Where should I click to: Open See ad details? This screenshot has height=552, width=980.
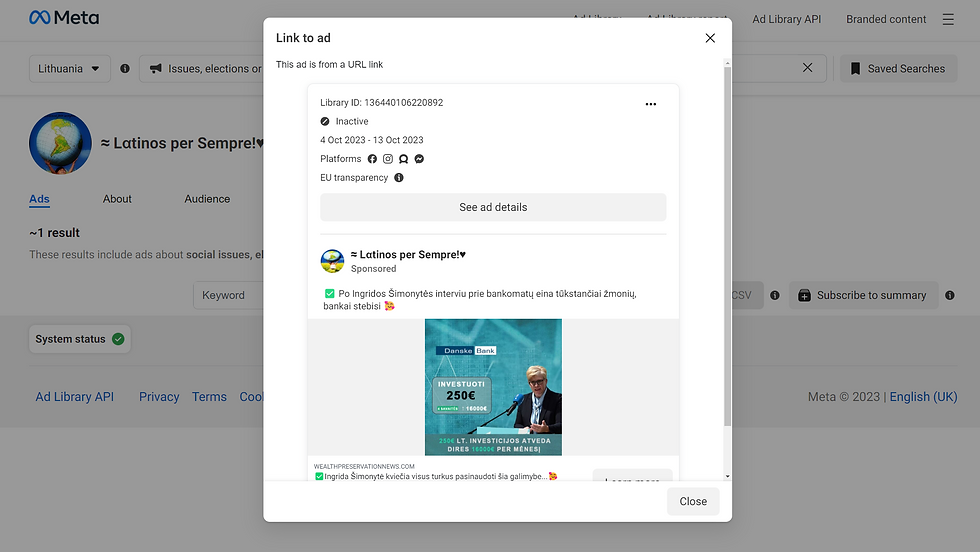[x=493, y=207]
